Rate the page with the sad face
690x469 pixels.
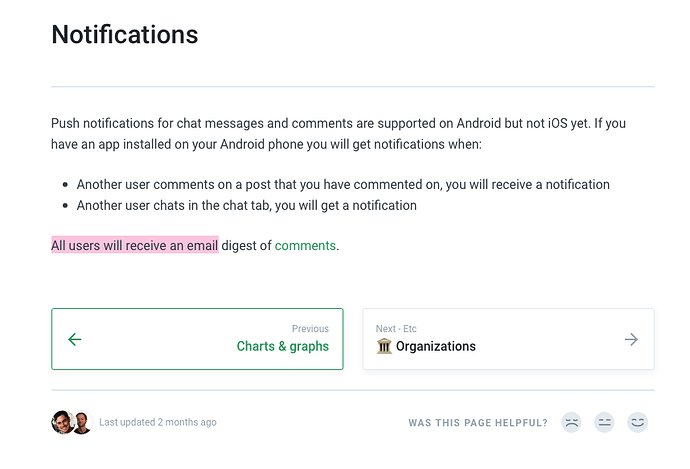571,423
